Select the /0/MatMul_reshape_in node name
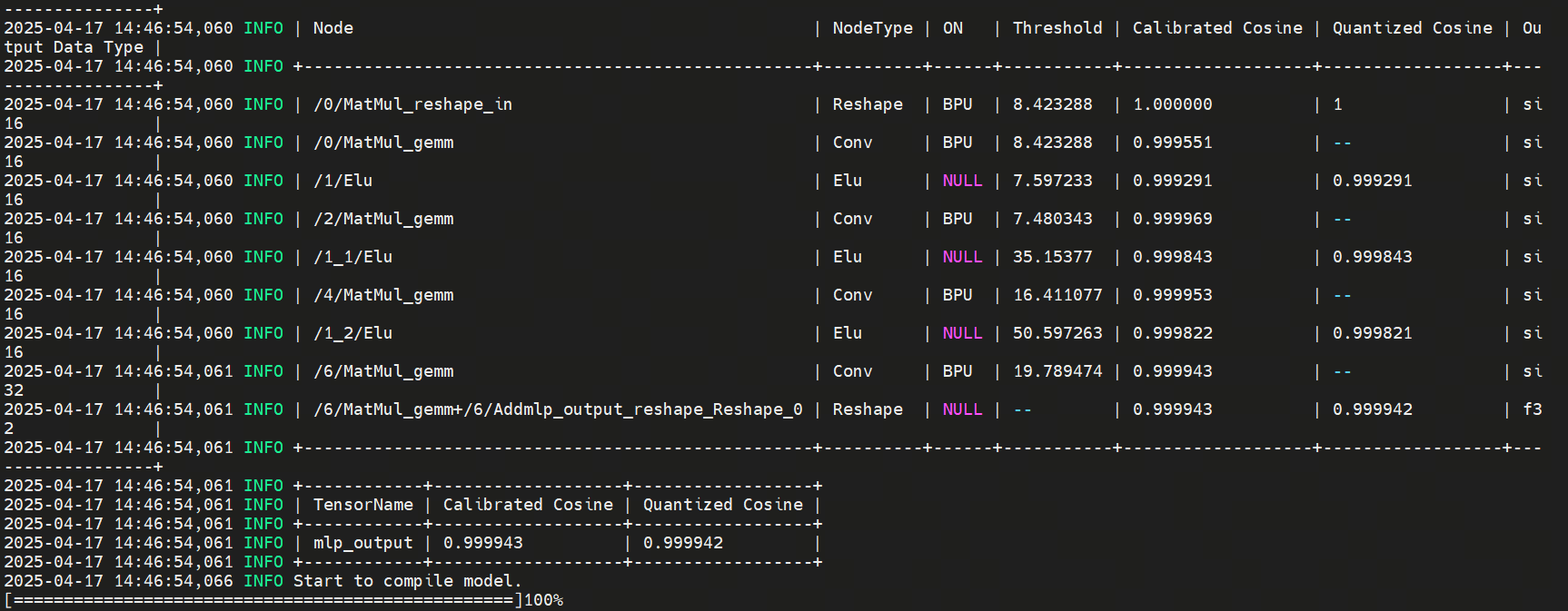 (412, 104)
